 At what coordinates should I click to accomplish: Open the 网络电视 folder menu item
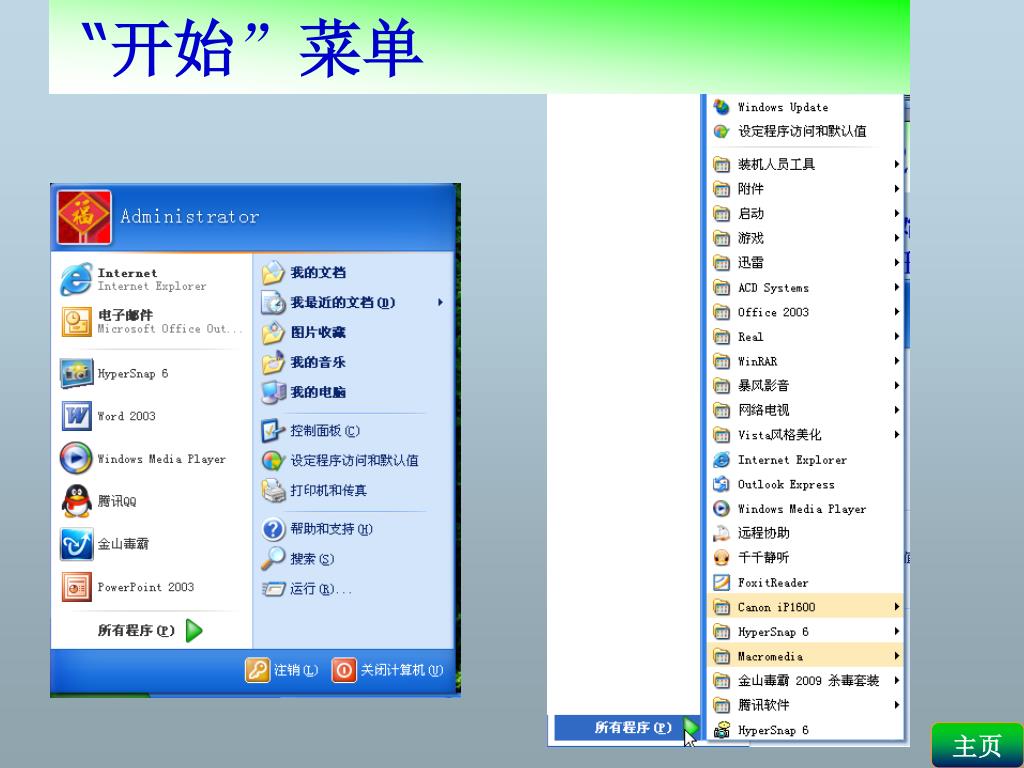tap(807, 410)
